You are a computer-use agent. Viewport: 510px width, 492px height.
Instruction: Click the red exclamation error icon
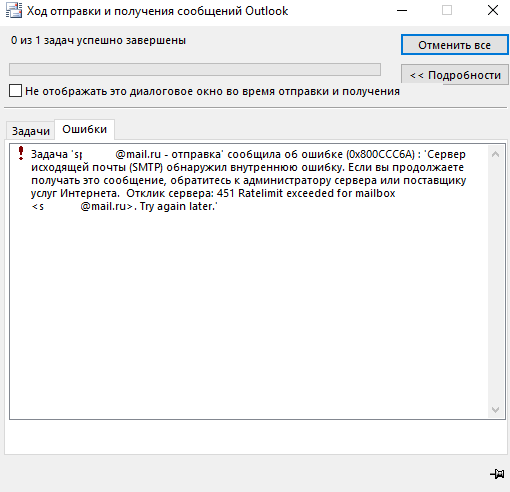(21, 153)
